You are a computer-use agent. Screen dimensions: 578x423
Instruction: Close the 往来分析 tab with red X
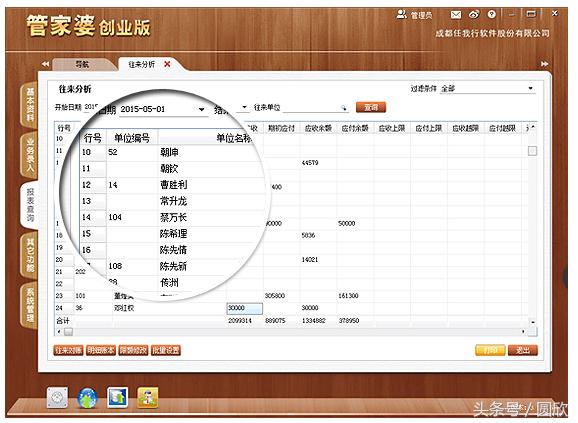coord(167,64)
